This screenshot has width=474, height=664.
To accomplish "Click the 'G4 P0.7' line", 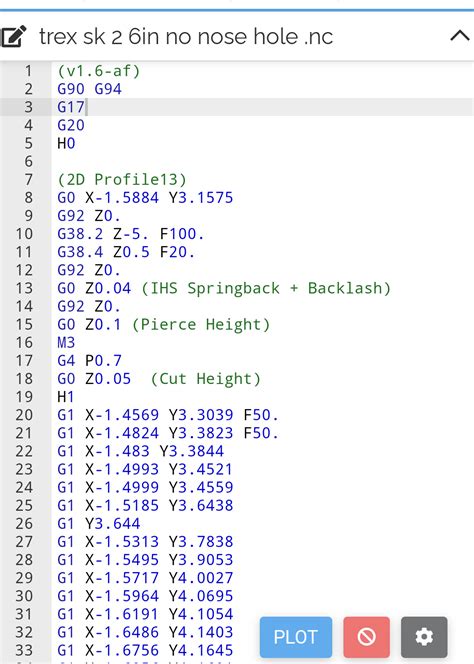I will click(89, 361).
